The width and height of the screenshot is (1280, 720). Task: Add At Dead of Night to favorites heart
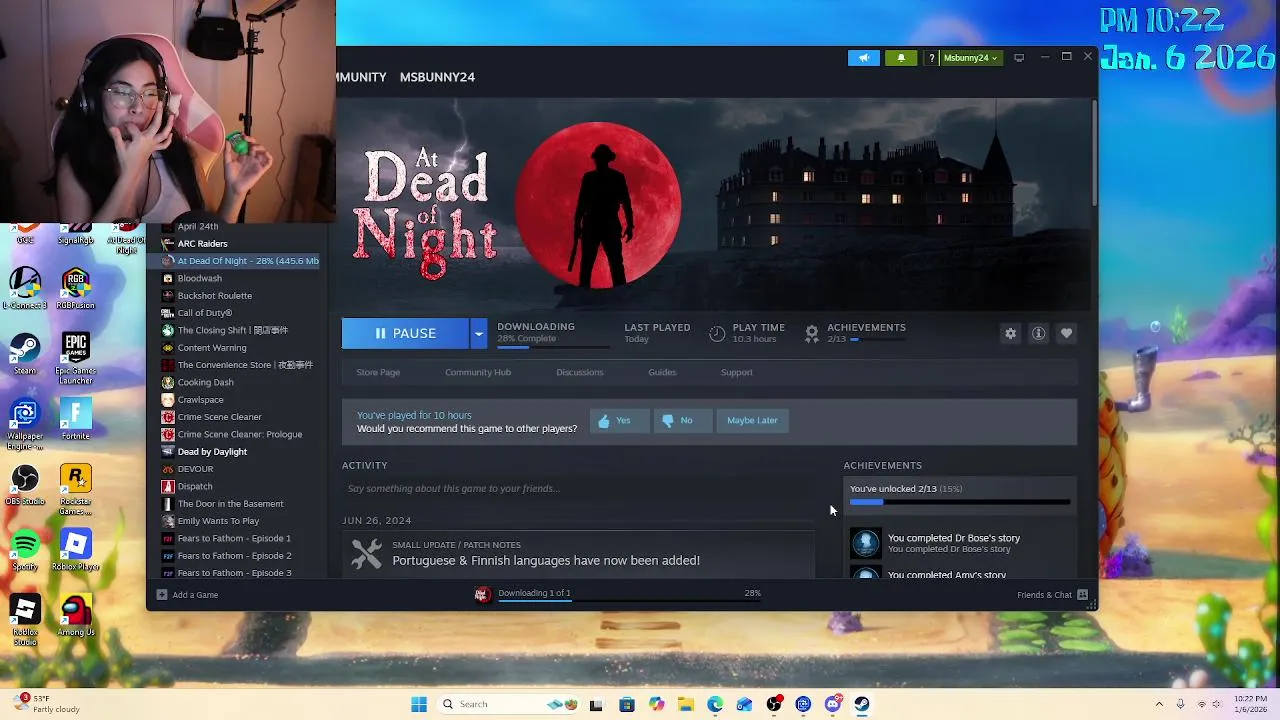click(1066, 333)
